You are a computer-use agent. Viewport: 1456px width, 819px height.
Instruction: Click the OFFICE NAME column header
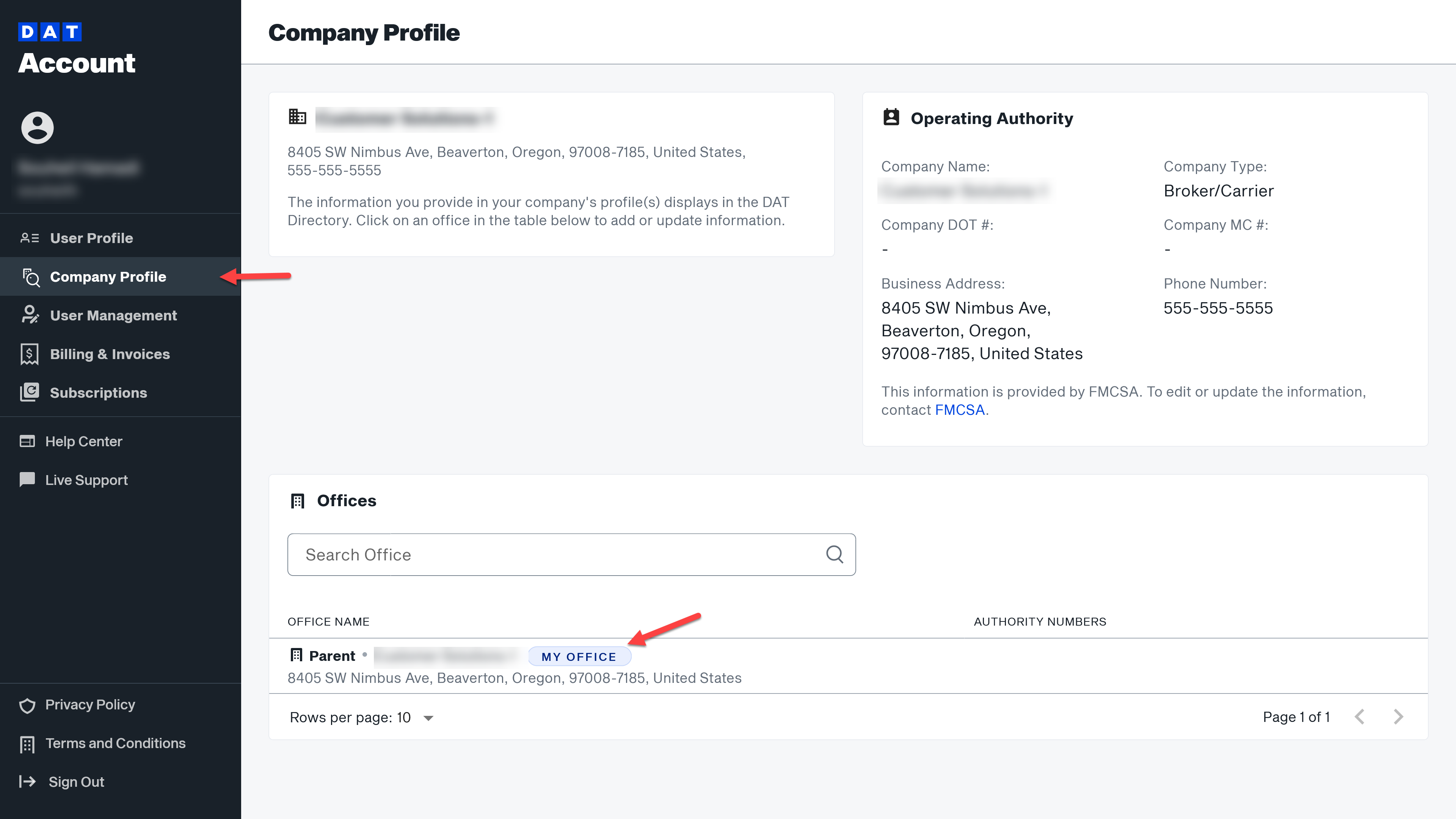point(328,622)
